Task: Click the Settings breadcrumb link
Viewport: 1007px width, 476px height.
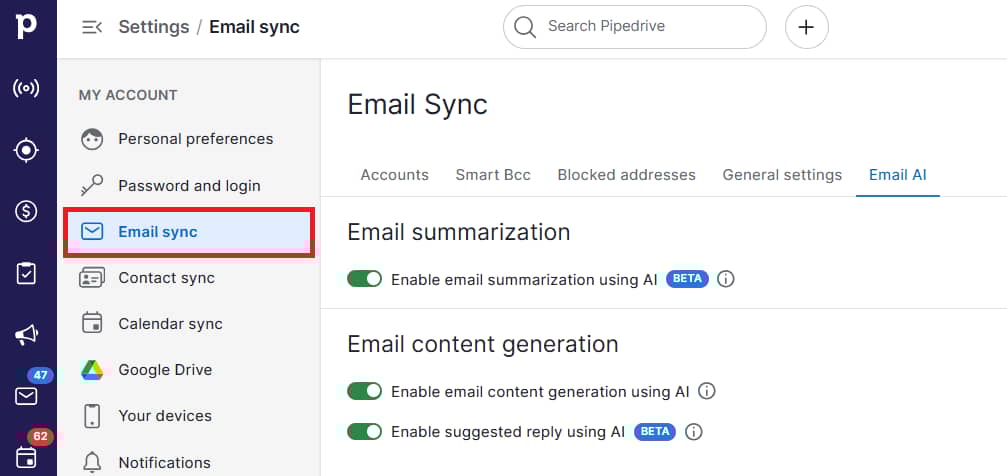Action: click(154, 27)
